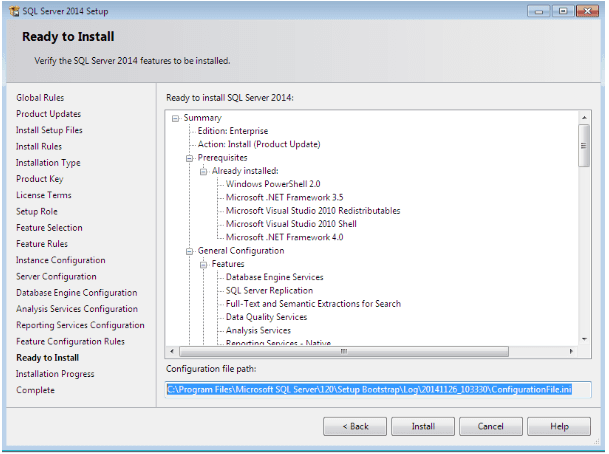
Task: Select Data Quality Services tree item
Action: [266, 317]
